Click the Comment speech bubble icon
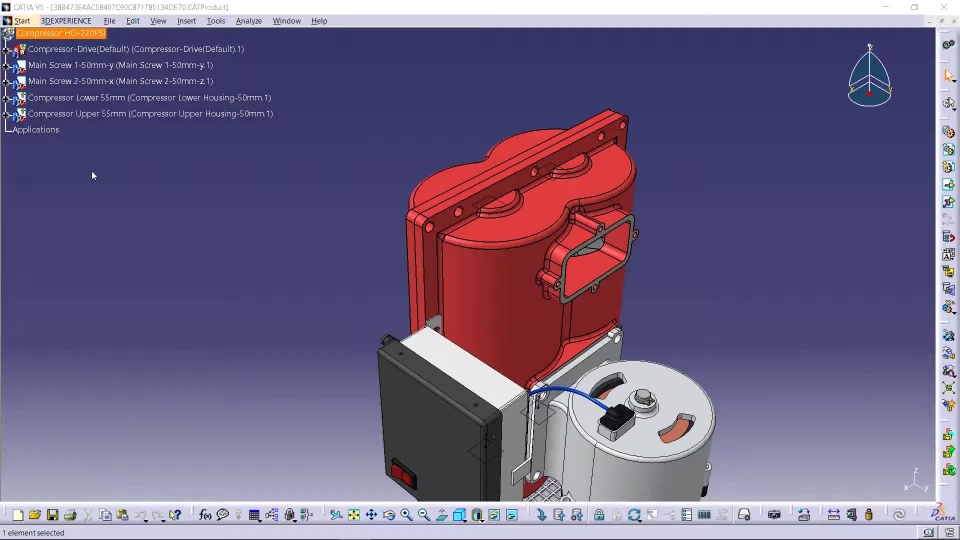The width and height of the screenshot is (960, 540). tap(223, 515)
